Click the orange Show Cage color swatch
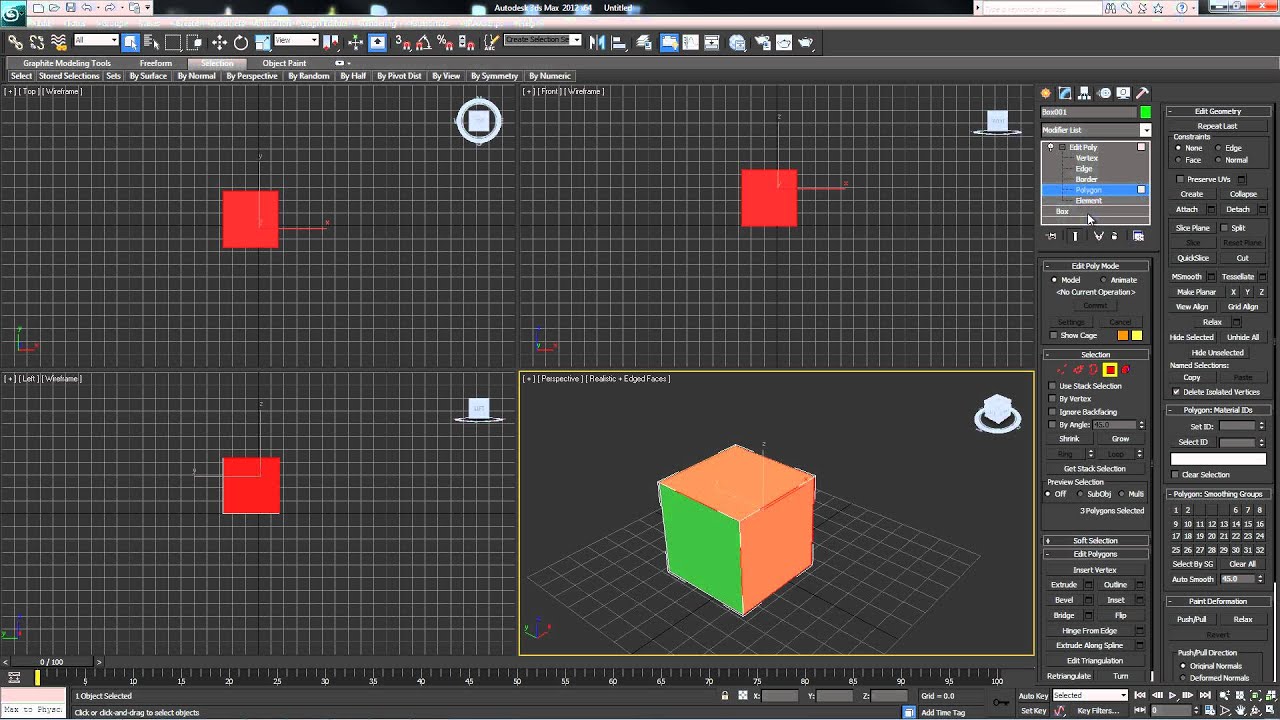1280x720 pixels. click(x=1123, y=336)
